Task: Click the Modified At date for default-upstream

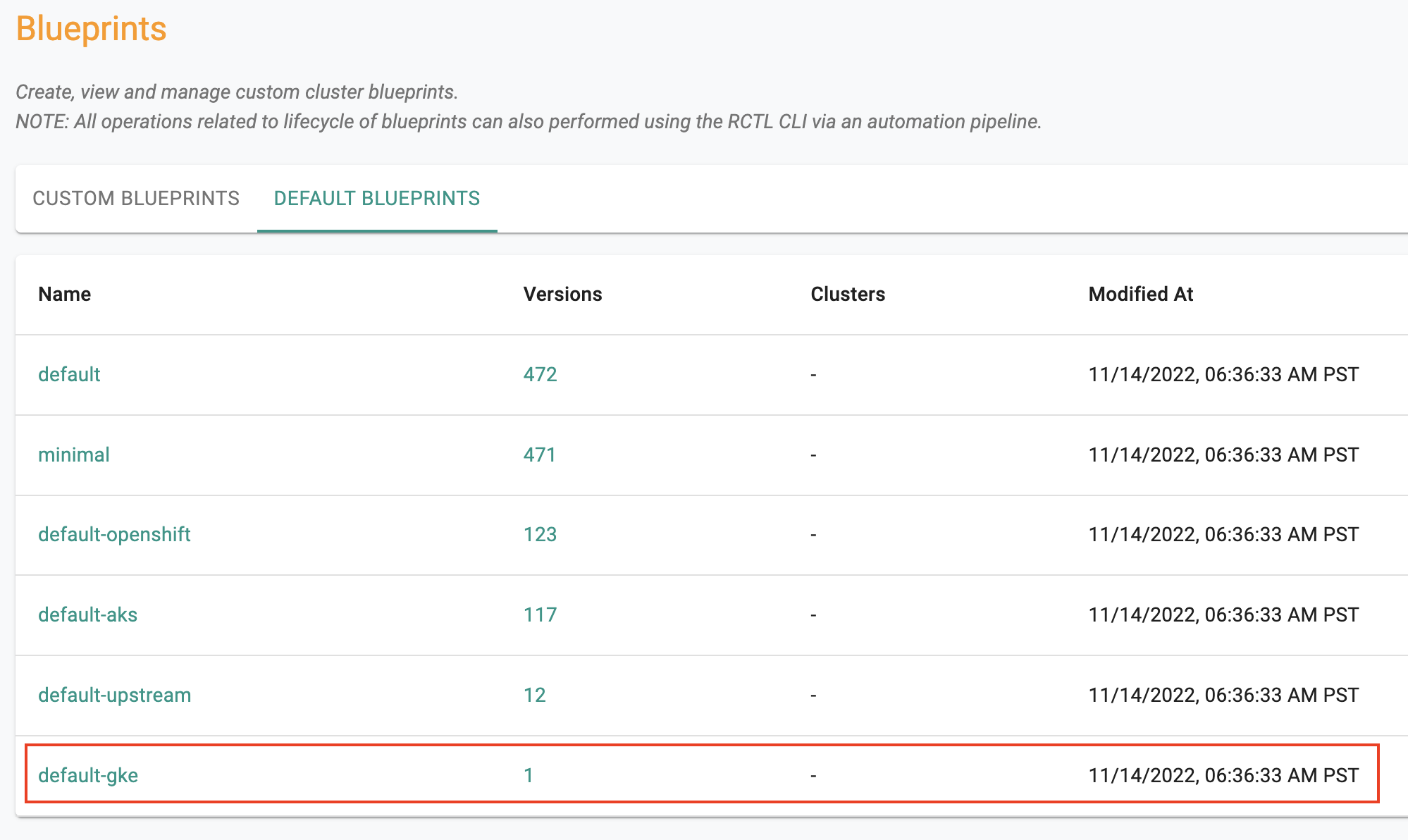Action: [1223, 695]
